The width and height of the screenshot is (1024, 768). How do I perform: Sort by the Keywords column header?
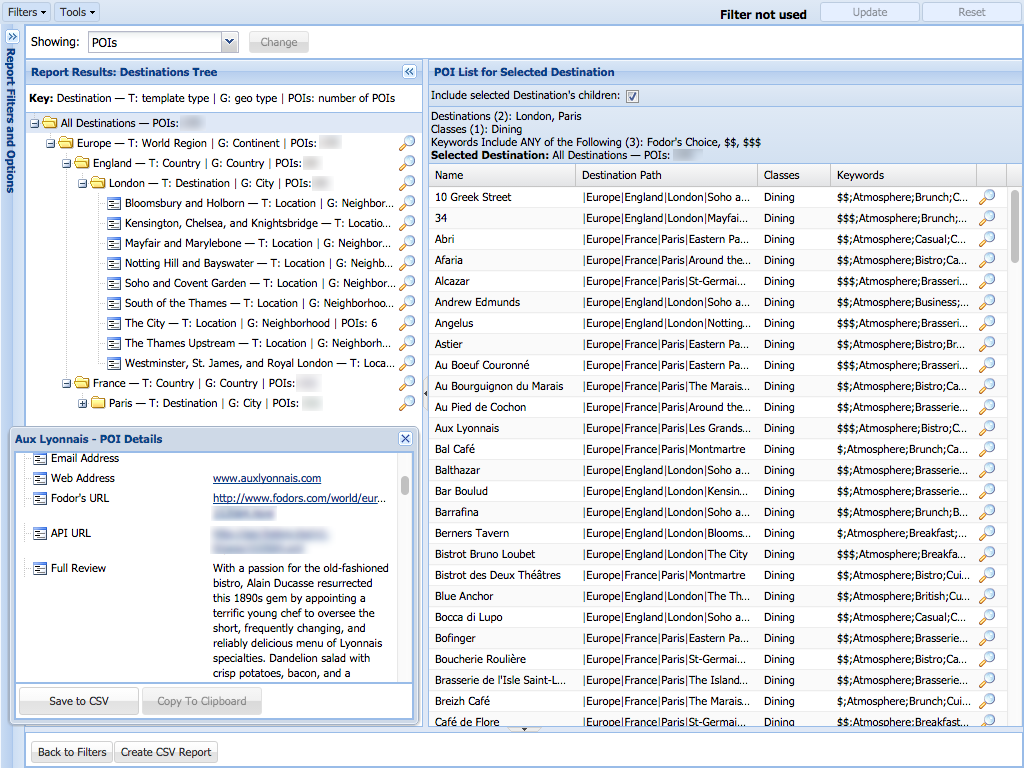(x=904, y=175)
